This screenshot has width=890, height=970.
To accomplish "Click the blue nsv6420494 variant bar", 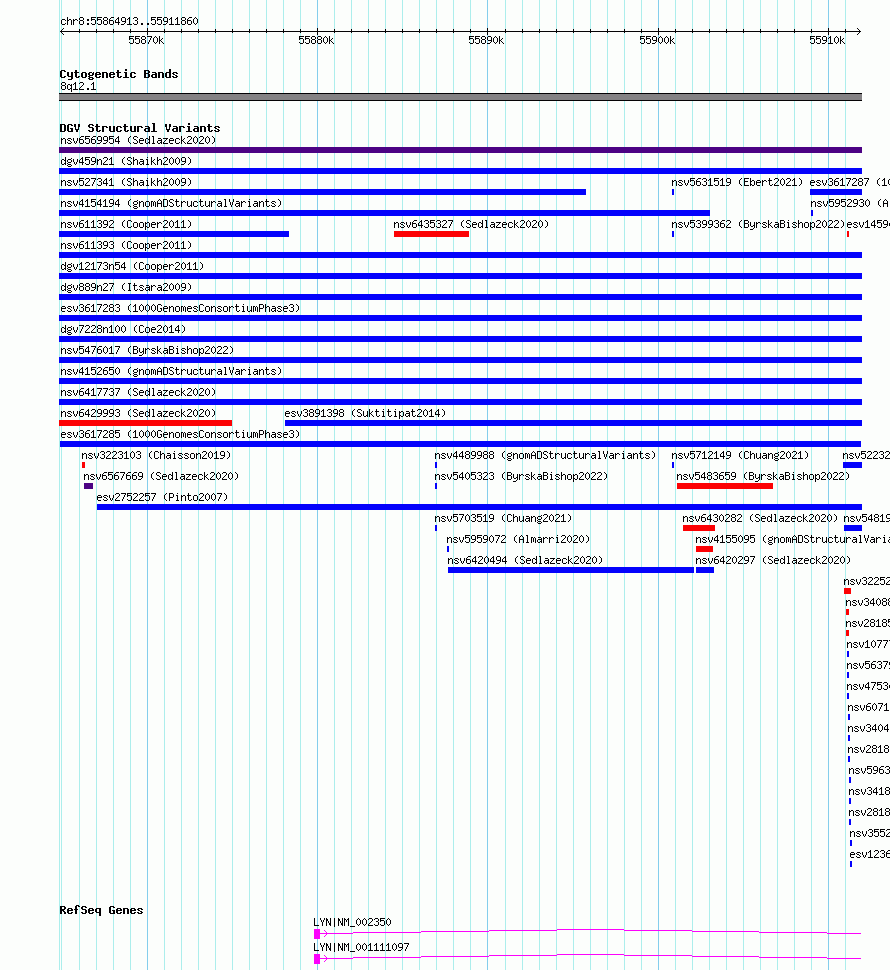I will click(x=571, y=570).
